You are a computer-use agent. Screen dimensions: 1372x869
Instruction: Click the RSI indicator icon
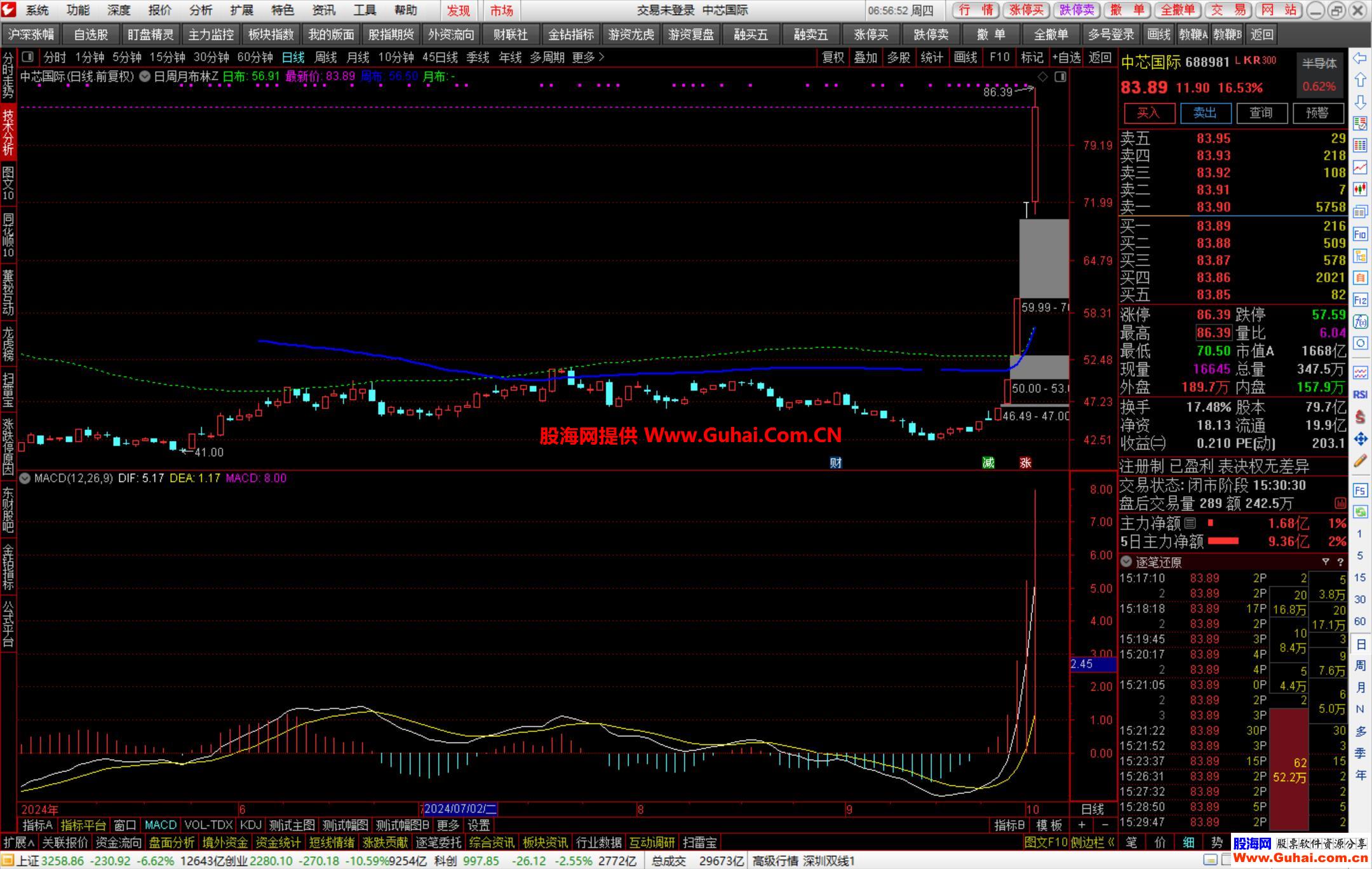coord(1360,394)
